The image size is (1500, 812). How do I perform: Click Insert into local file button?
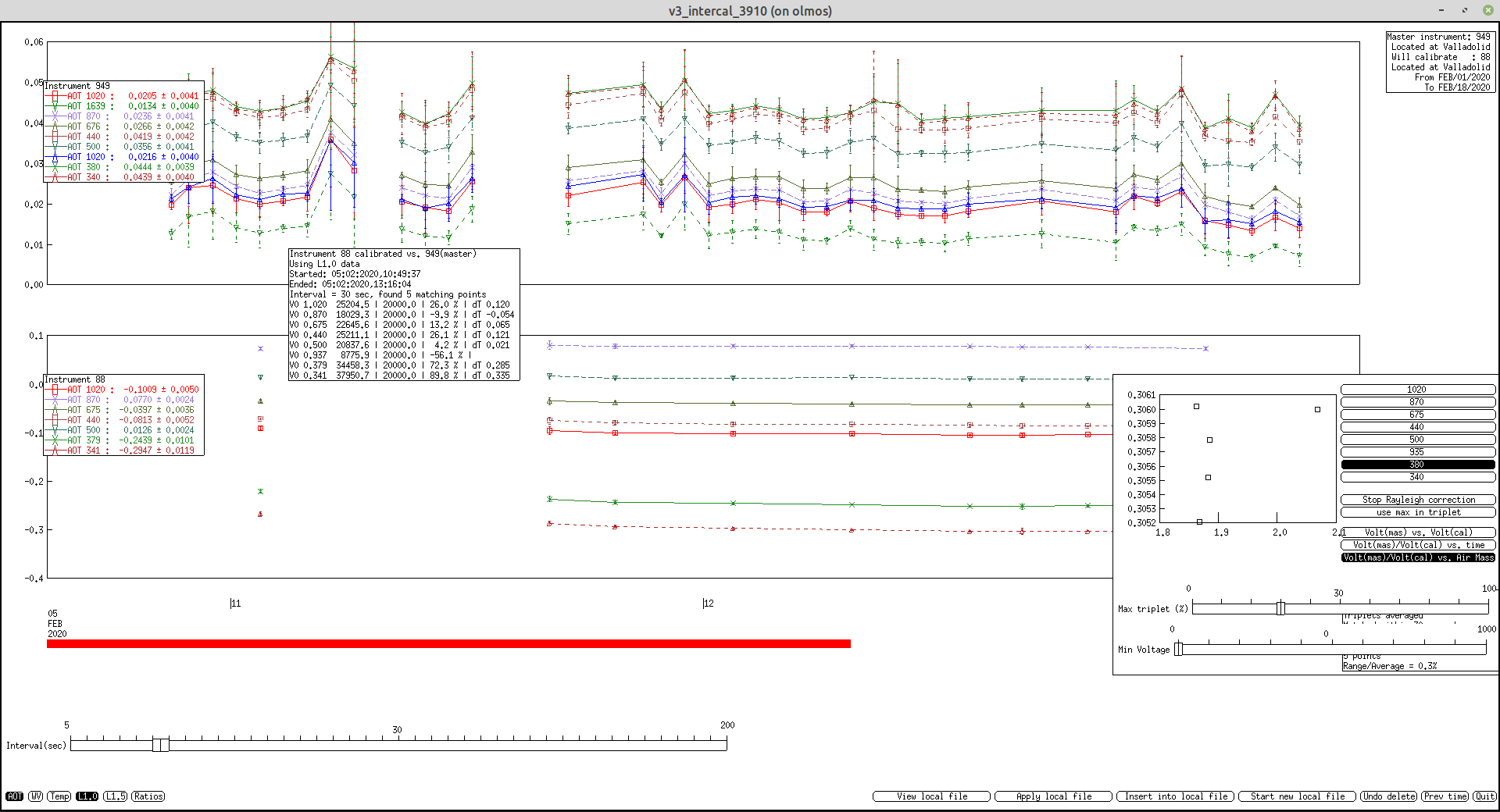click(x=1176, y=796)
